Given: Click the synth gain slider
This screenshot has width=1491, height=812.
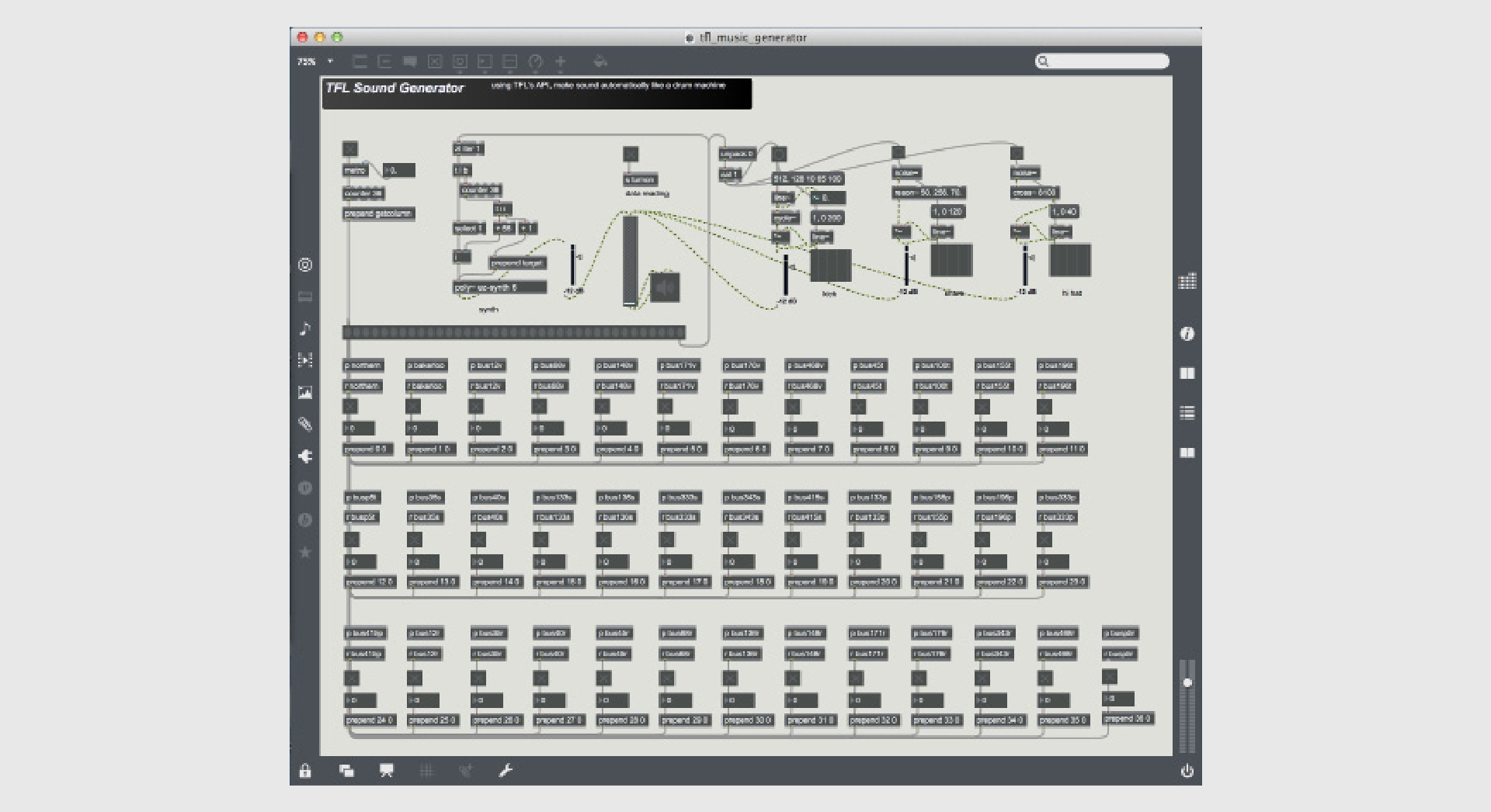Looking at the screenshot, I should pyautogui.click(x=573, y=265).
